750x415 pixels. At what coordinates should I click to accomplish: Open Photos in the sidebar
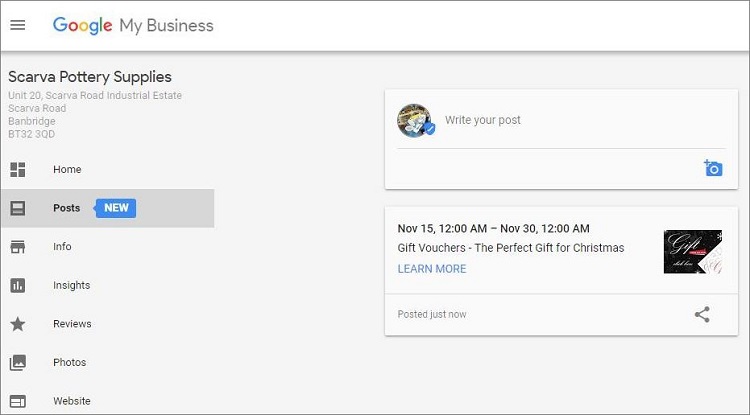click(x=107, y=362)
